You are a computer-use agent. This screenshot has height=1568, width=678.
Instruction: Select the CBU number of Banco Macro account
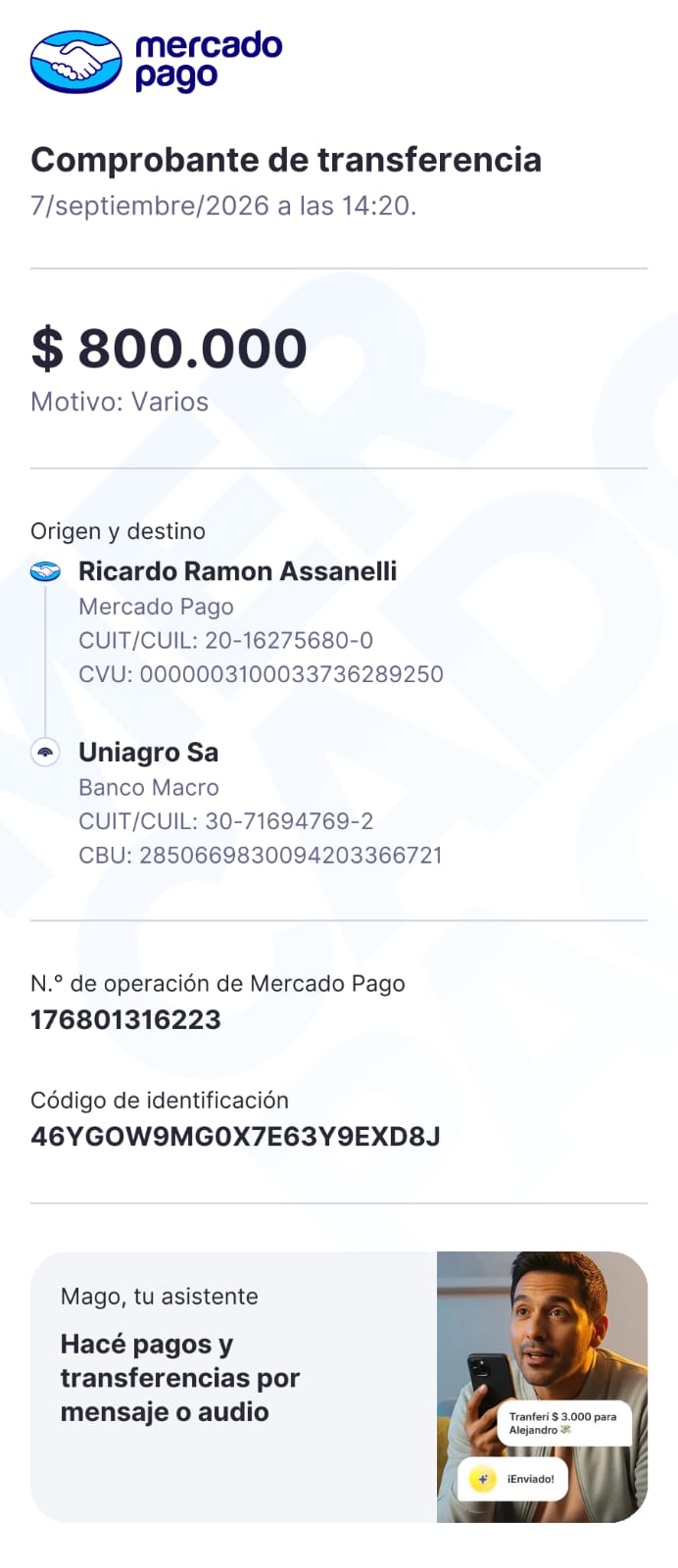tap(291, 856)
